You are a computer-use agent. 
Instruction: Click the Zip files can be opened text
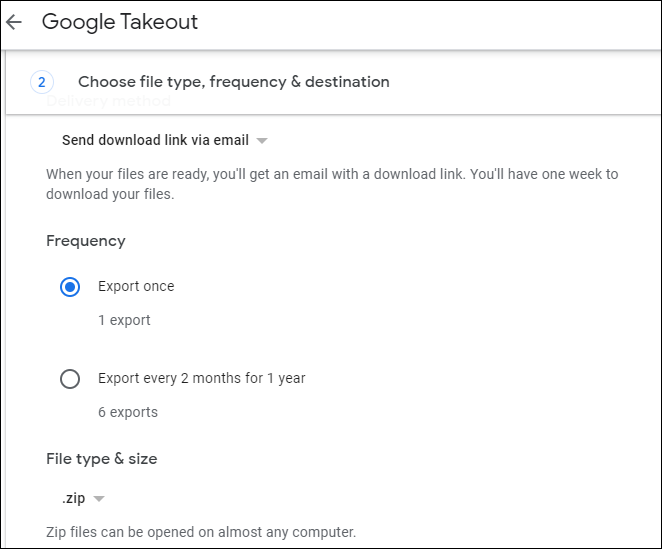(201, 532)
